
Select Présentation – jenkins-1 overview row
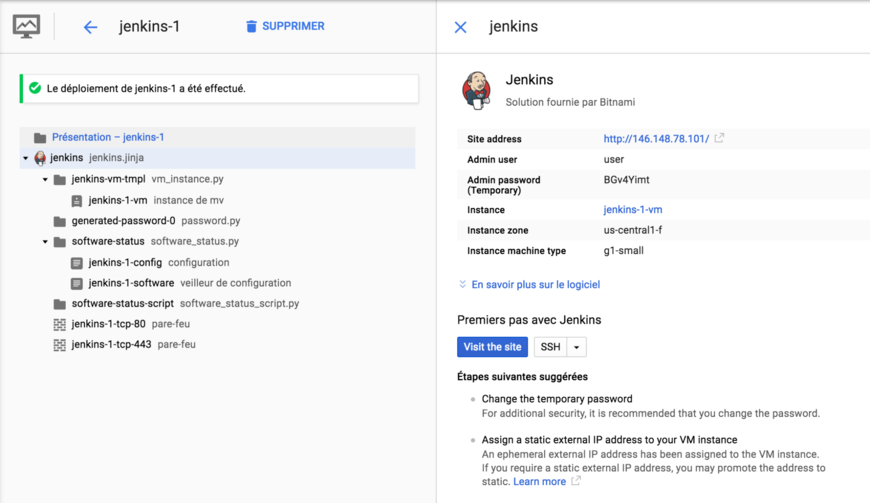point(218,137)
